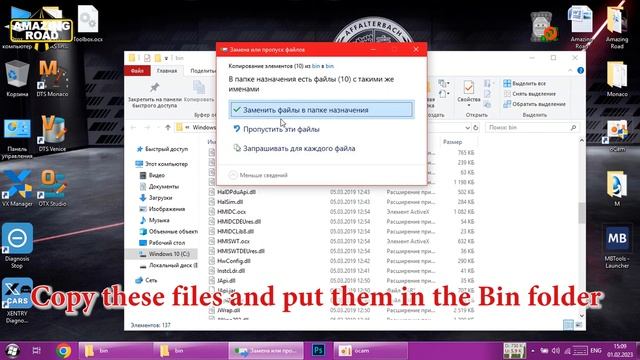640x360 pixels.
Task: Open the Файл tab in Explorer
Action: coord(137,71)
